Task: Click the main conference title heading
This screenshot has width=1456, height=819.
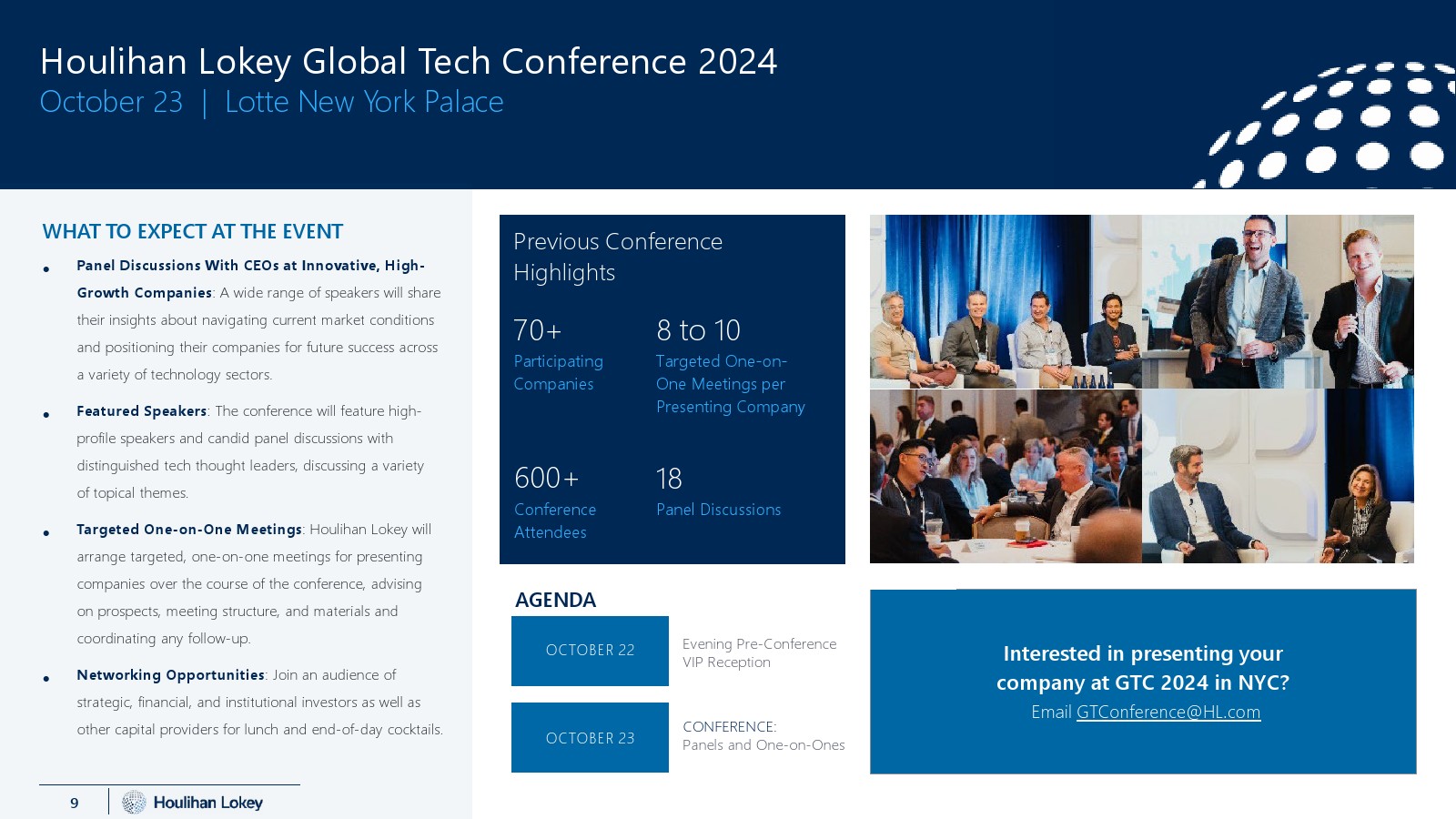Action: coord(409,62)
